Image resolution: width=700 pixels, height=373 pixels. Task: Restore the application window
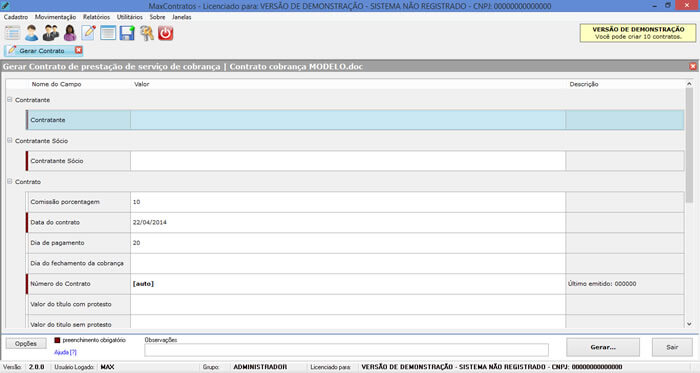pos(668,5)
